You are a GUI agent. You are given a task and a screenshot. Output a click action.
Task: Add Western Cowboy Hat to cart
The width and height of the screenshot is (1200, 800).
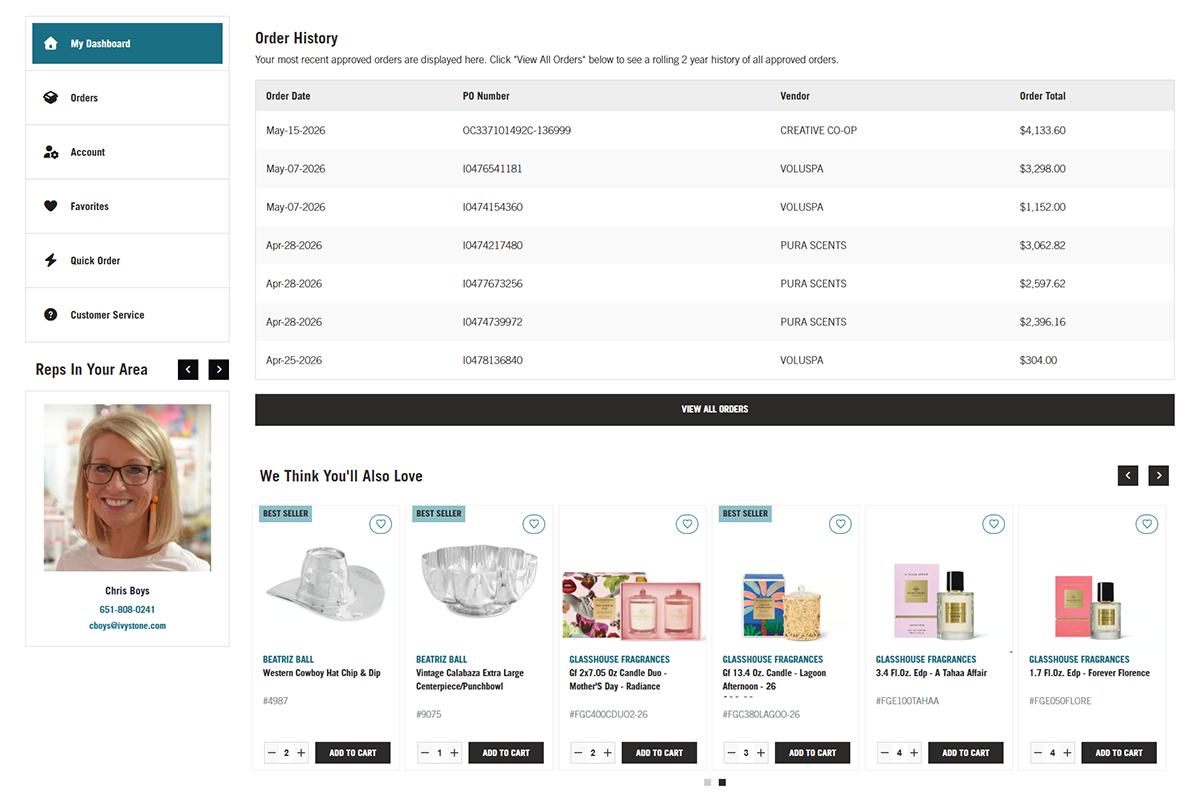(x=353, y=753)
